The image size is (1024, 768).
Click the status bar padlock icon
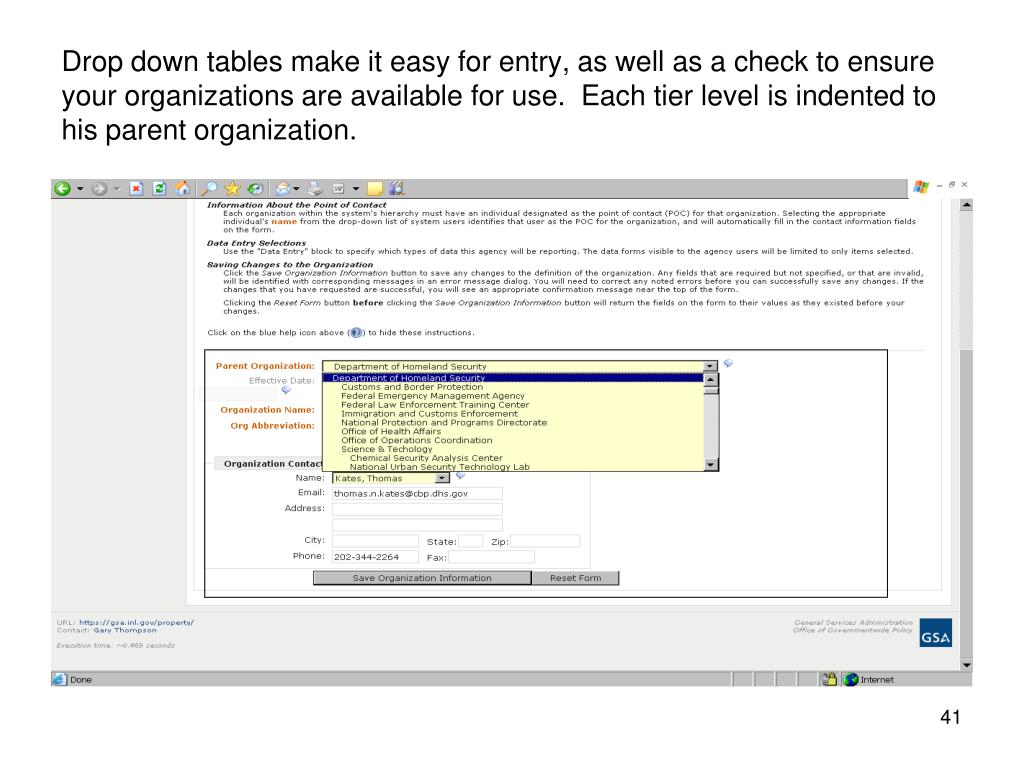pos(829,680)
